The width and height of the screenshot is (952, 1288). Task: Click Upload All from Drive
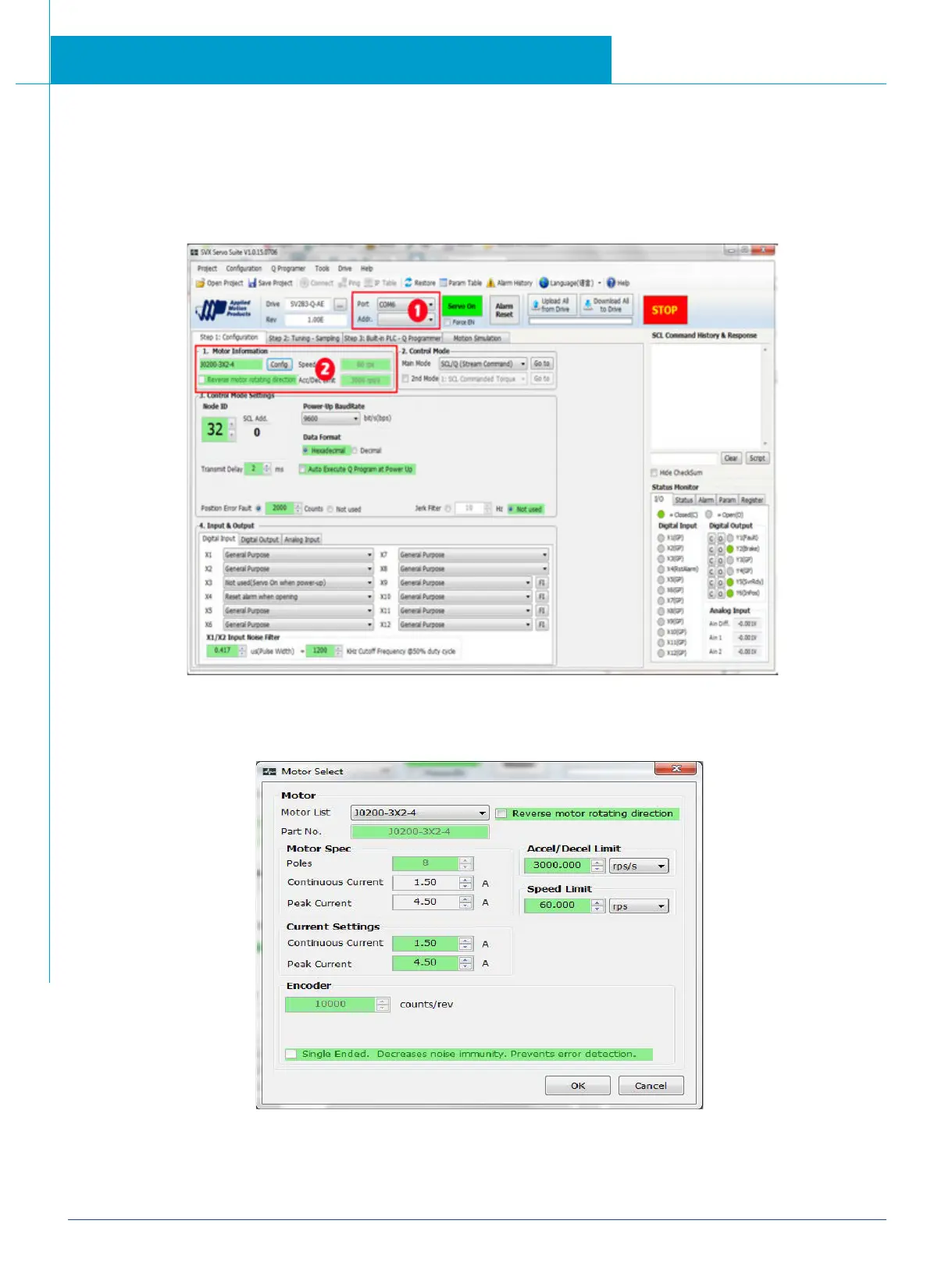[x=551, y=305]
